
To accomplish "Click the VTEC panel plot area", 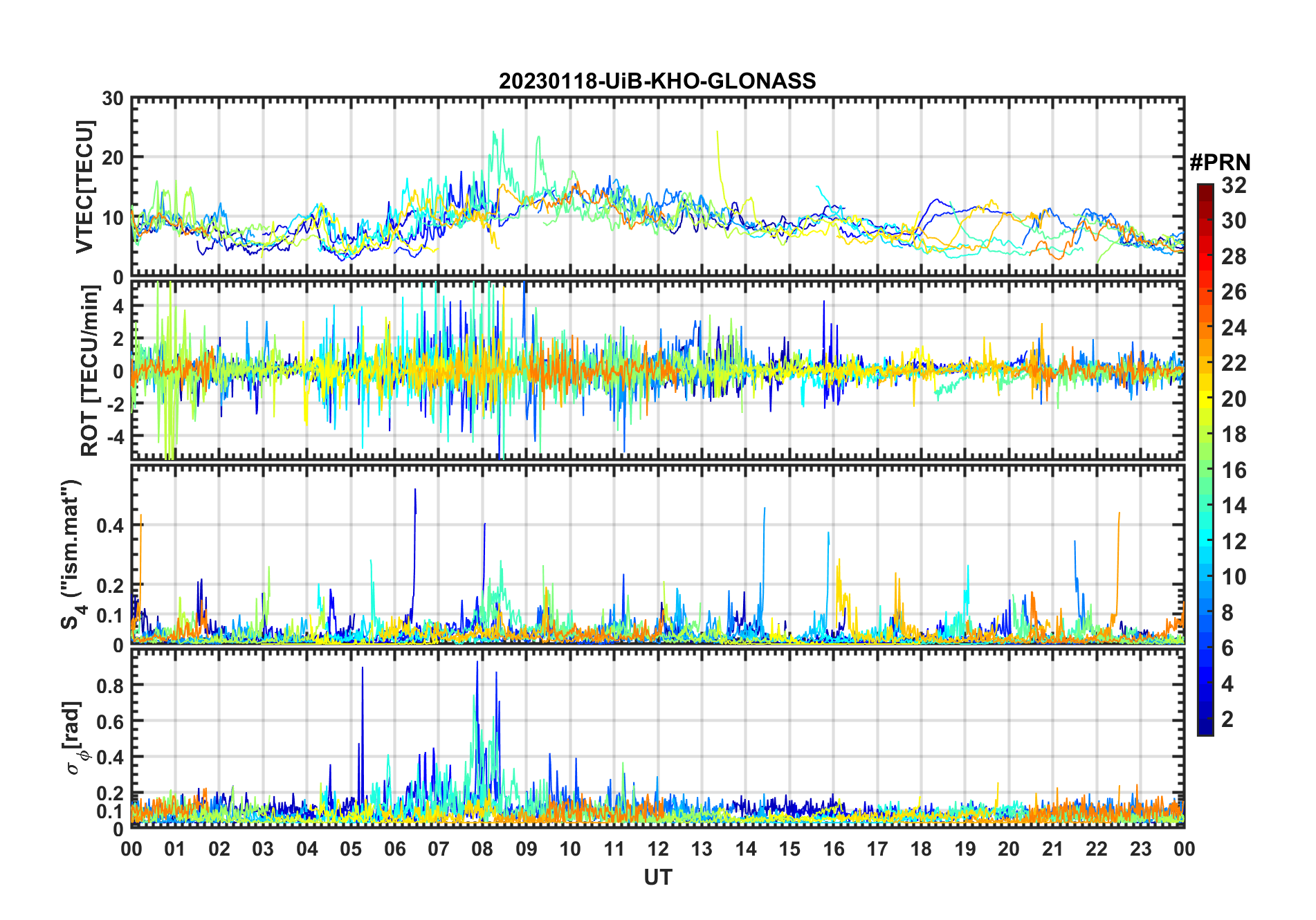I will tap(657, 187).
